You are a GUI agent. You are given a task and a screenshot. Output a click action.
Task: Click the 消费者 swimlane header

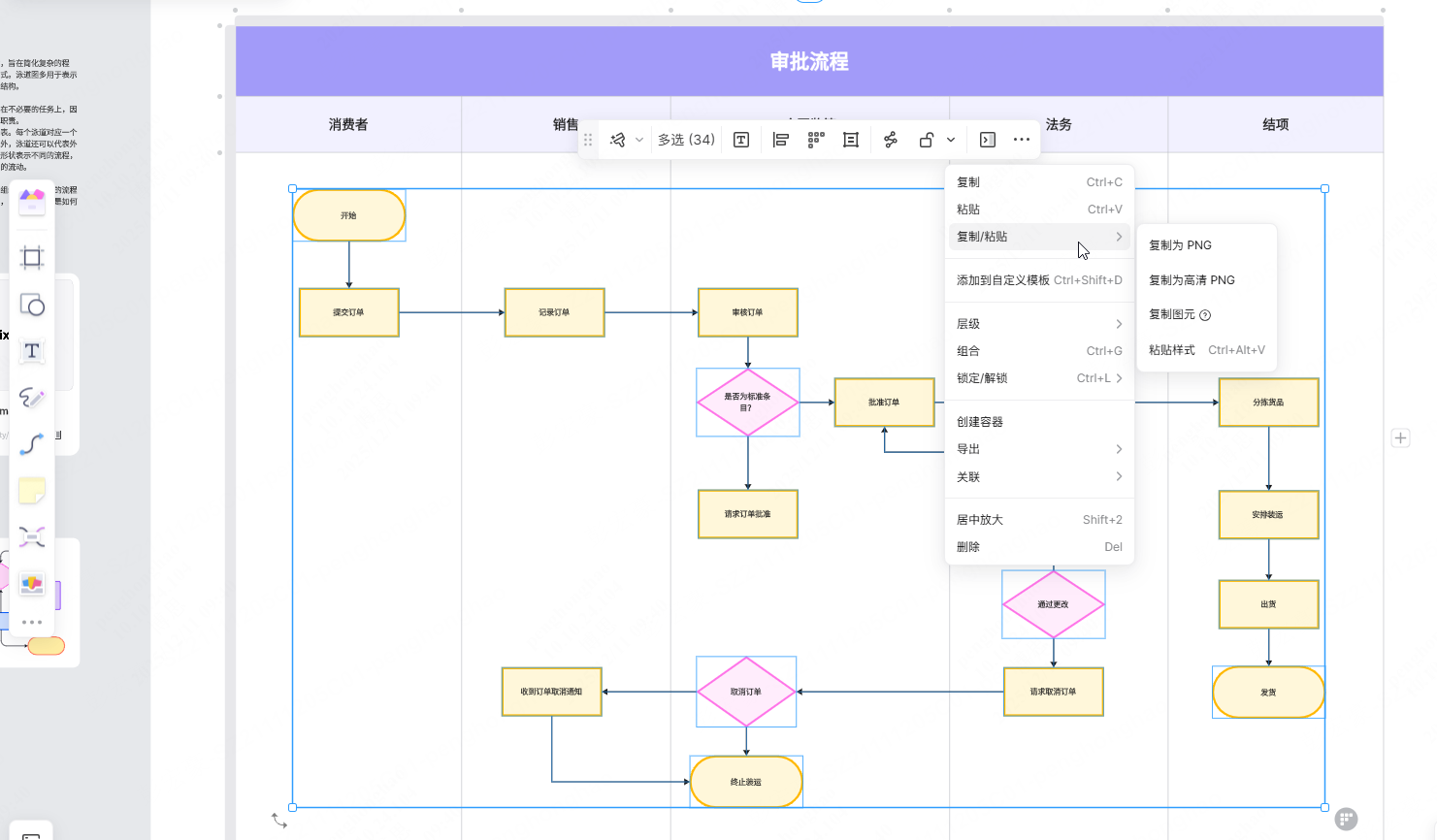click(x=348, y=124)
